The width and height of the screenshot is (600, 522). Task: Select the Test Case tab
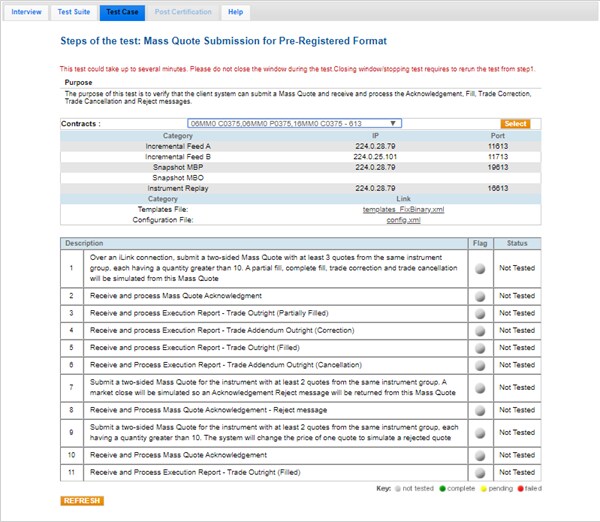[x=123, y=12]
